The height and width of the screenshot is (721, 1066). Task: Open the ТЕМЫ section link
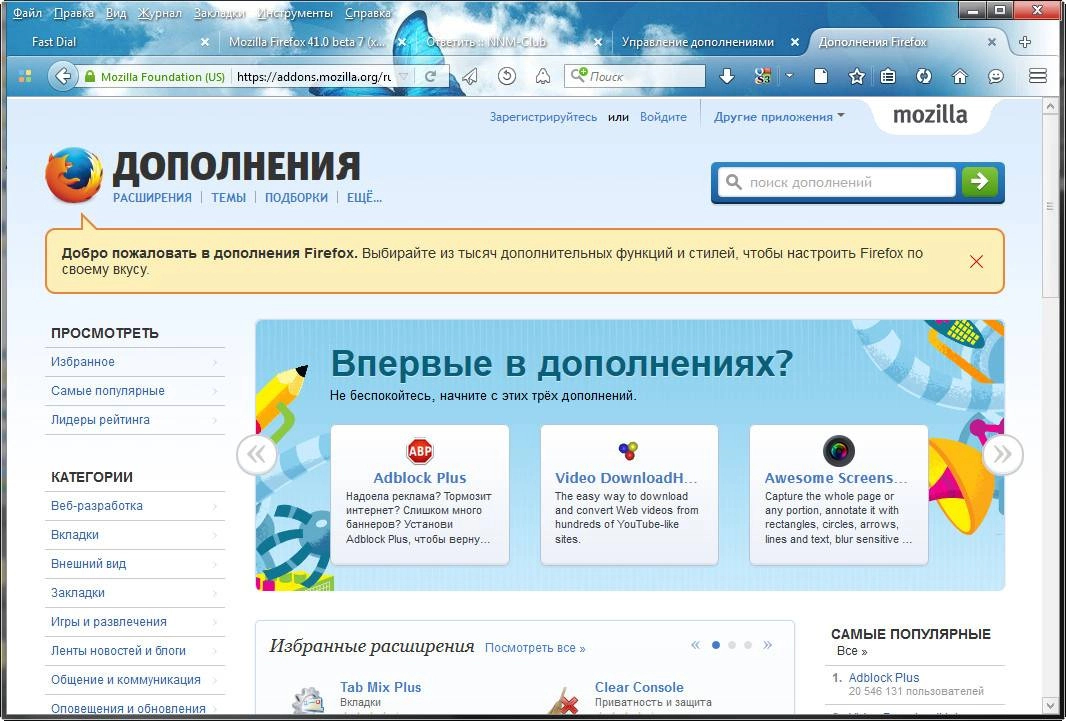coord(228,198)
